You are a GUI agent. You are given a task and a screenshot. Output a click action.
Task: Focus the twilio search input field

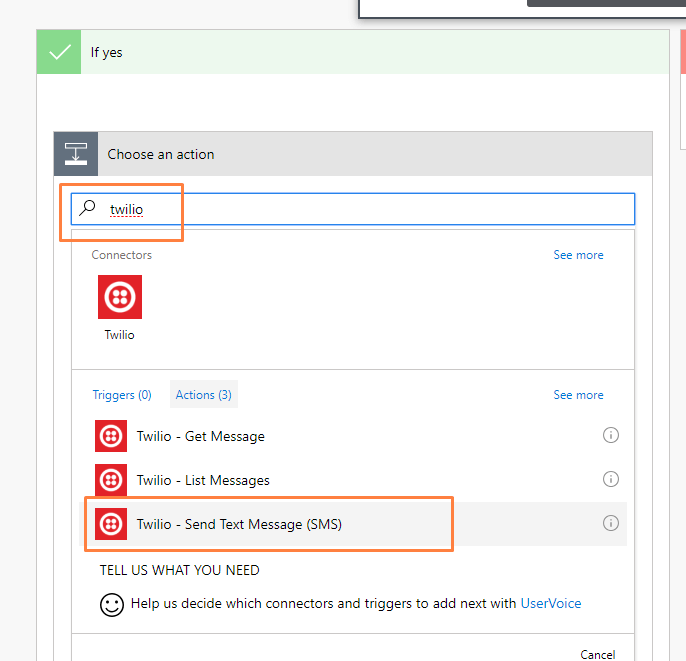(353, 209)
